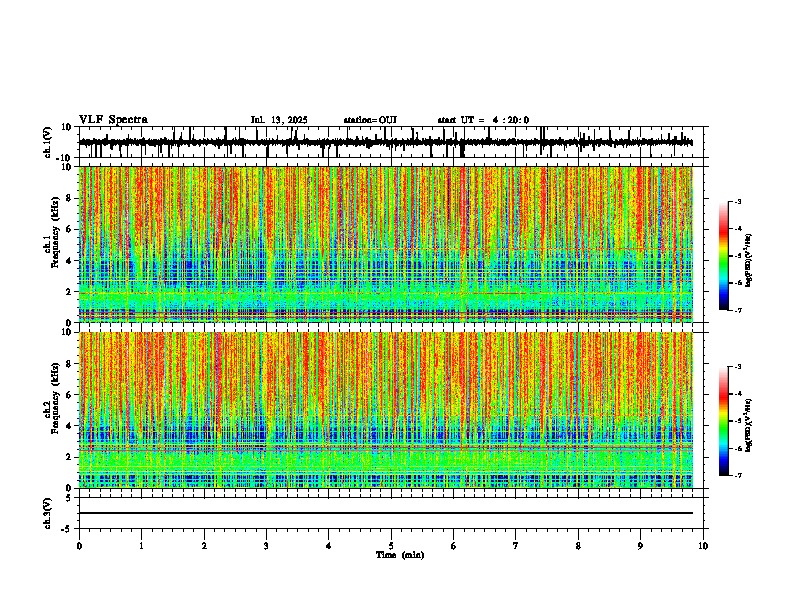Click the "-7" label on ch.1 color scale

click(738, 310)
